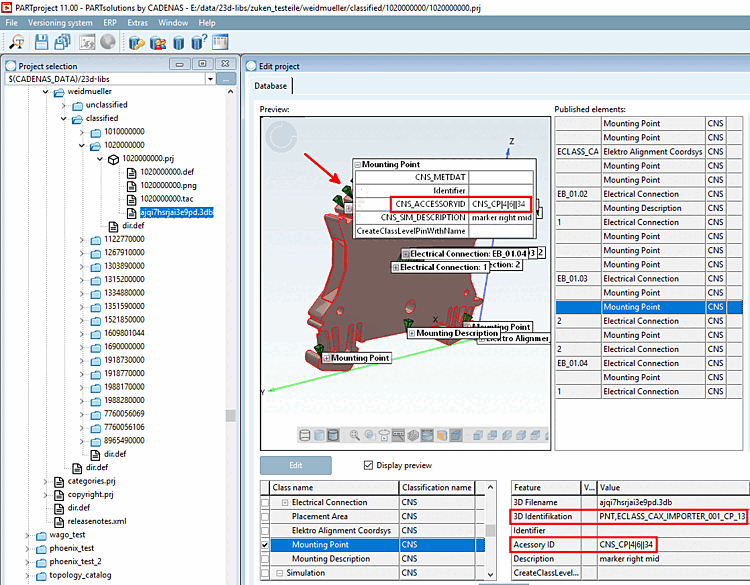Check the Placement Area row checkbox
The image size is (750, 585).
pyautogui.click(x=265, y=516)
